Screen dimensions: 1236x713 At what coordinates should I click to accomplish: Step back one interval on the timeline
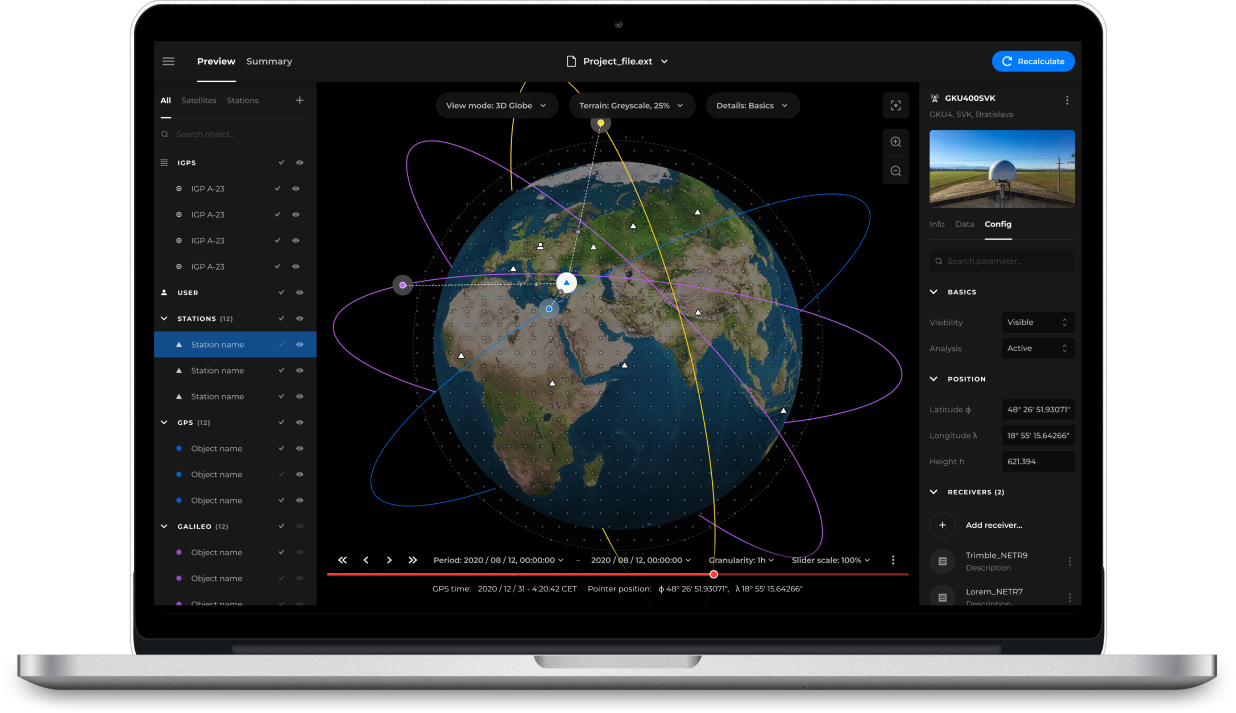366,560
